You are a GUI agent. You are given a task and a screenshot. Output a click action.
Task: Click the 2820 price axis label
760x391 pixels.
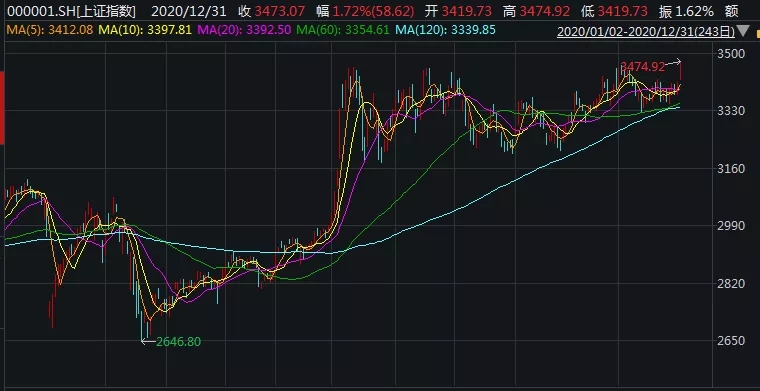731,283
